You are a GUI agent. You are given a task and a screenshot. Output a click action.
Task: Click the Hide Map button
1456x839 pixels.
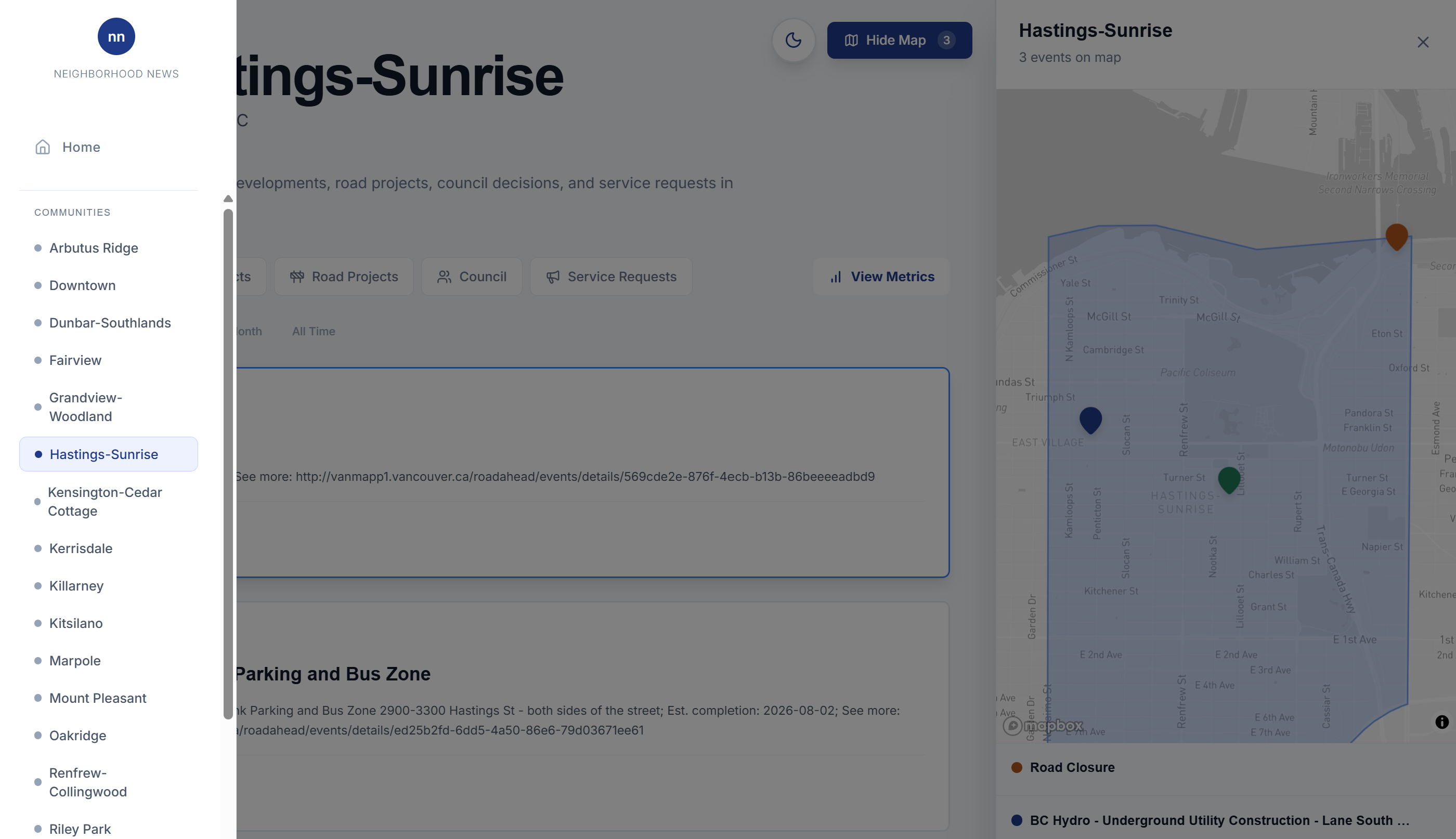click(899, 41)
